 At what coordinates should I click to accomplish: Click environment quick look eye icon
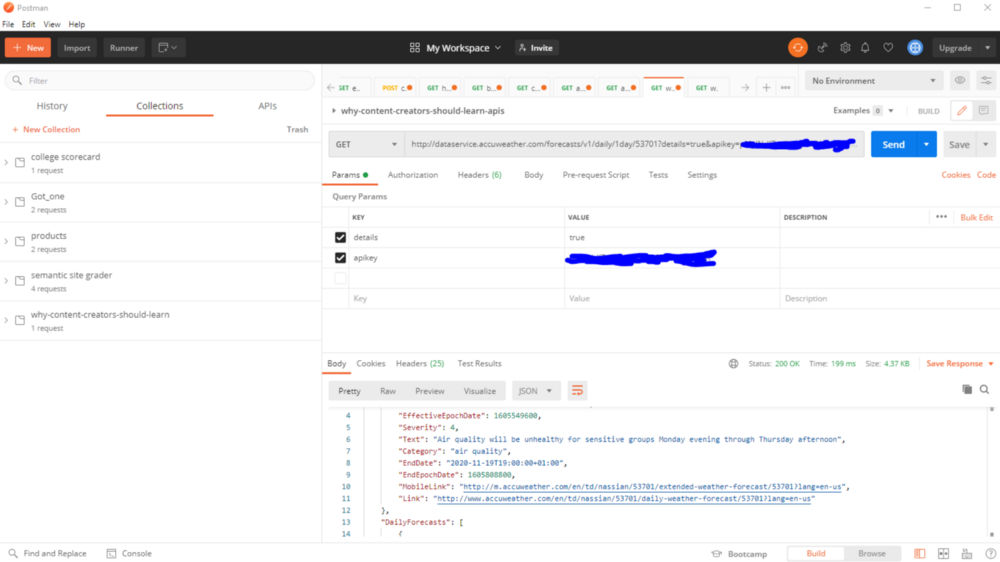[x=959, y=81]
